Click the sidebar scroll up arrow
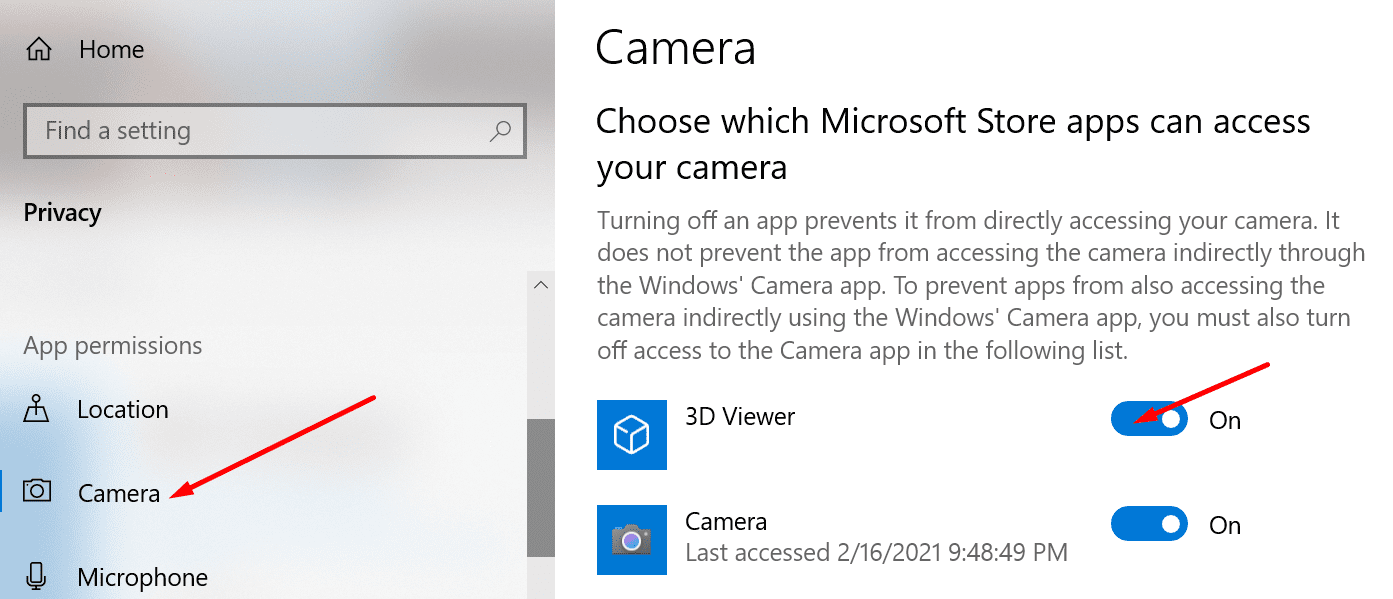This screenshot has width=1393, height=599. point(541,285)
